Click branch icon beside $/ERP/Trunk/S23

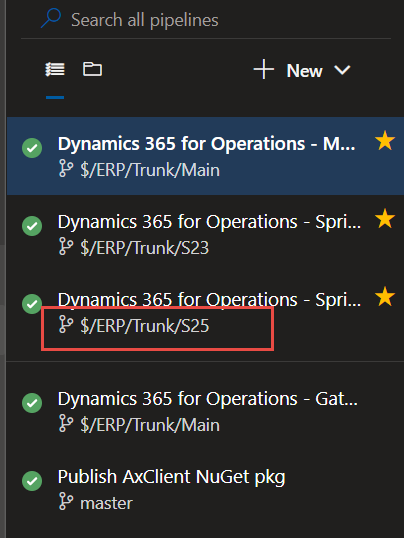[x=66, y=246]
